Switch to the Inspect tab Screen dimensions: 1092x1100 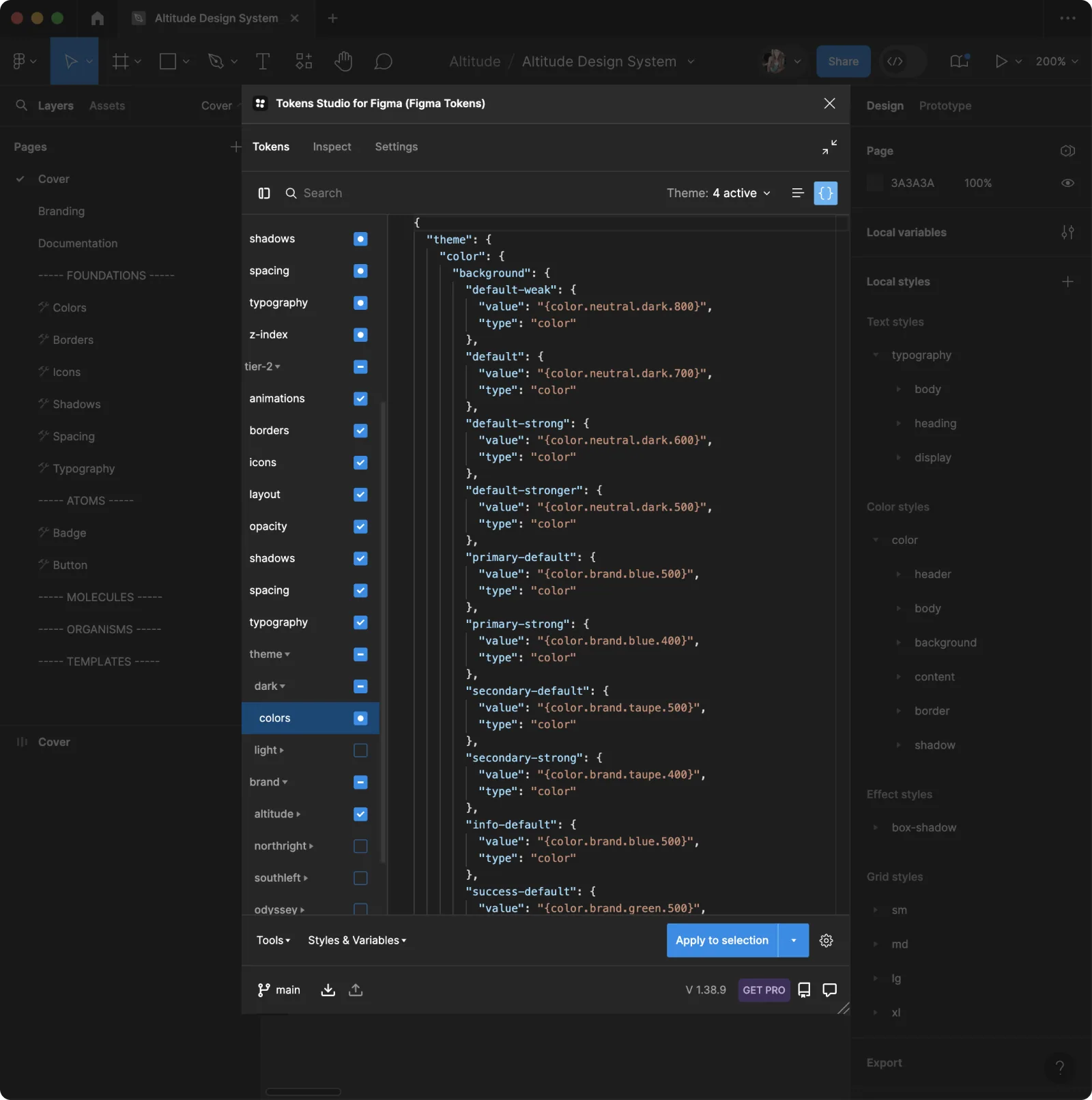point(332,147)
